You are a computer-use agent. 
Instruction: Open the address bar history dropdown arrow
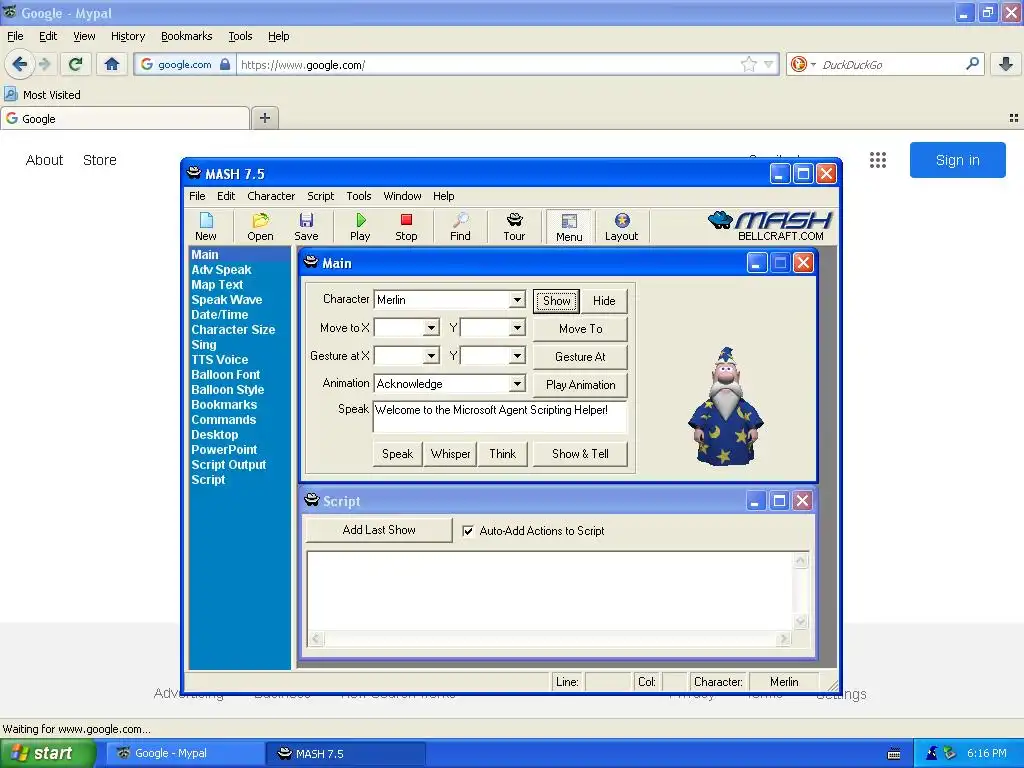(769, 64)
